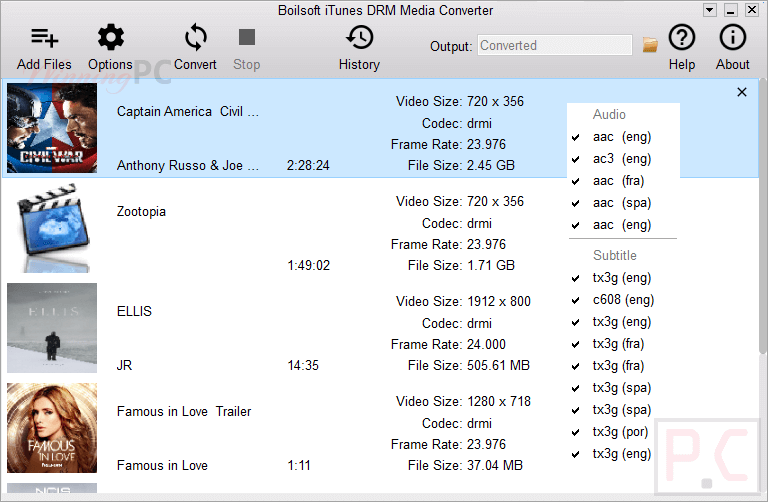The width and height of the screenshot is (768, 502).
Task: Click Video Size 1280 x 718 value
Action: [x=499, y=402]
